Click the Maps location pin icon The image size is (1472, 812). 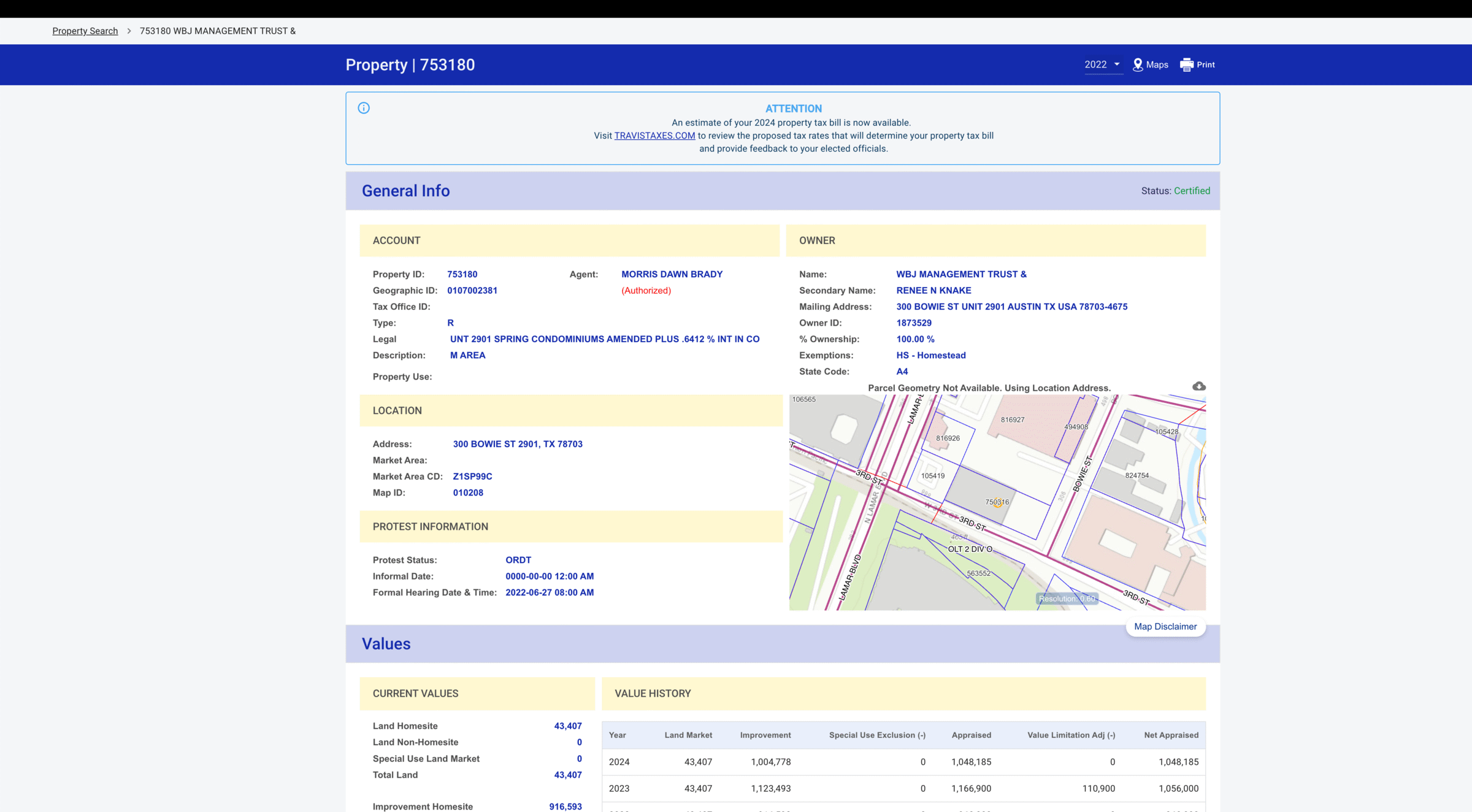click(1138, 65)
